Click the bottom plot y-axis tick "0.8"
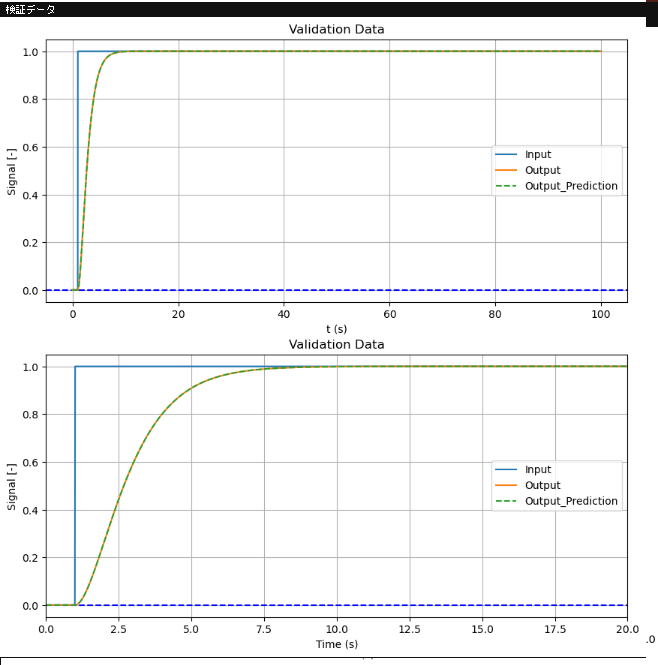This screenshot has width=658, height=665. click(x=30, y=415)
